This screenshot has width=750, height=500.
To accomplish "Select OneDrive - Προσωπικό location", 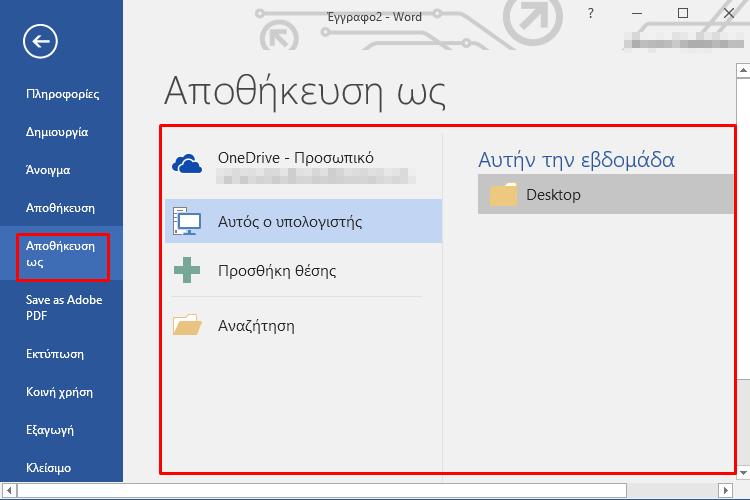I will click(303, 167).
